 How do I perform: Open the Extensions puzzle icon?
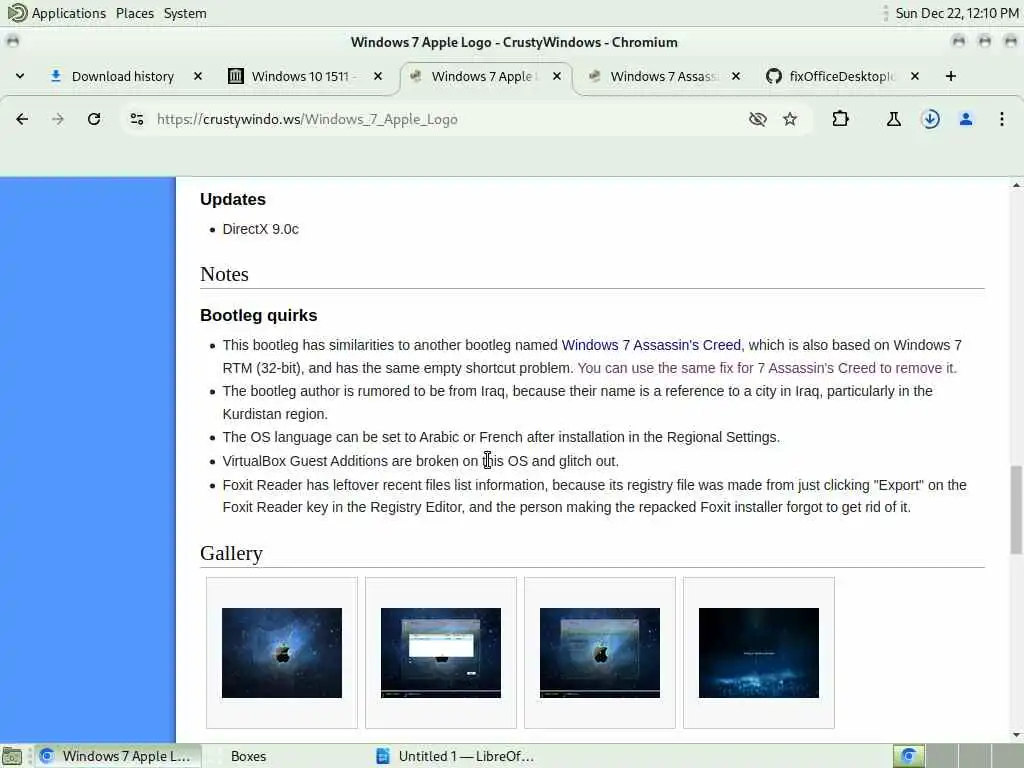pos(840,119)
